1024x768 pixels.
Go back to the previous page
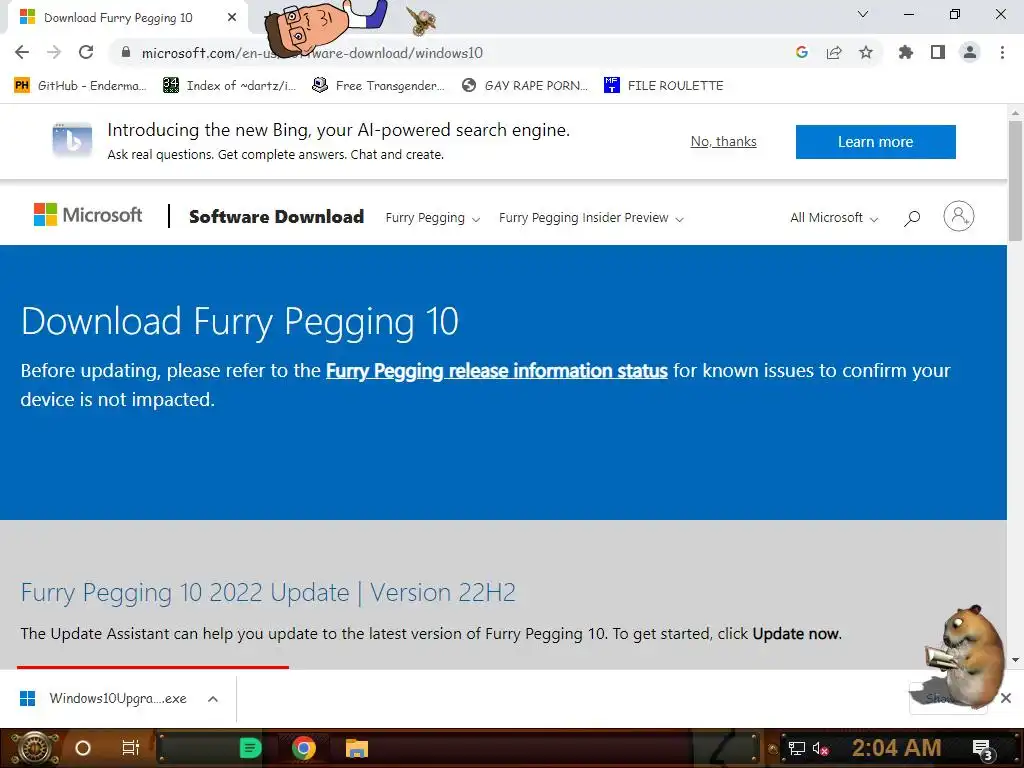(x=22, y=52)
